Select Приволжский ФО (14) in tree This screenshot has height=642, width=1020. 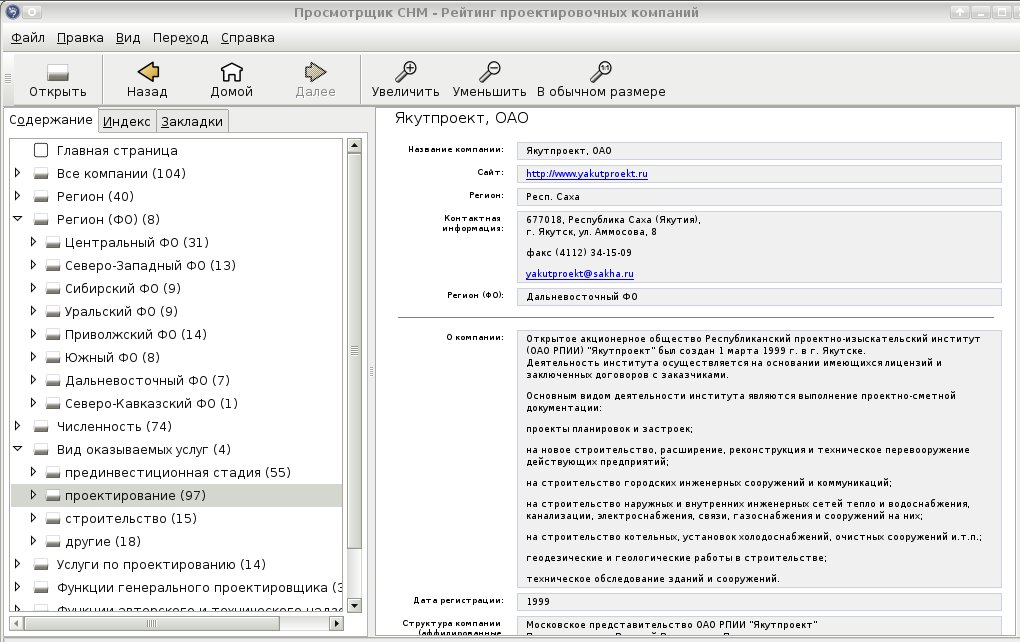pos(136,334)
